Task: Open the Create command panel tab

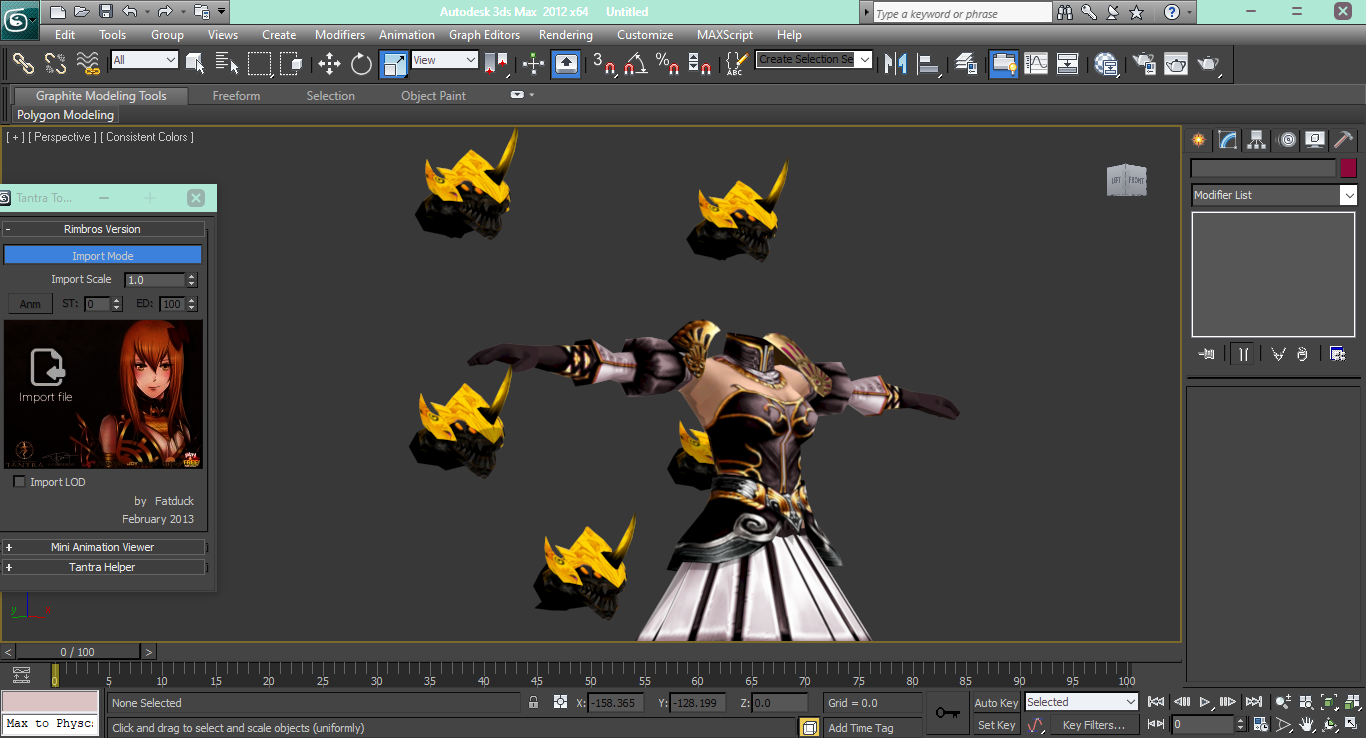Action: click(1198, 140)
